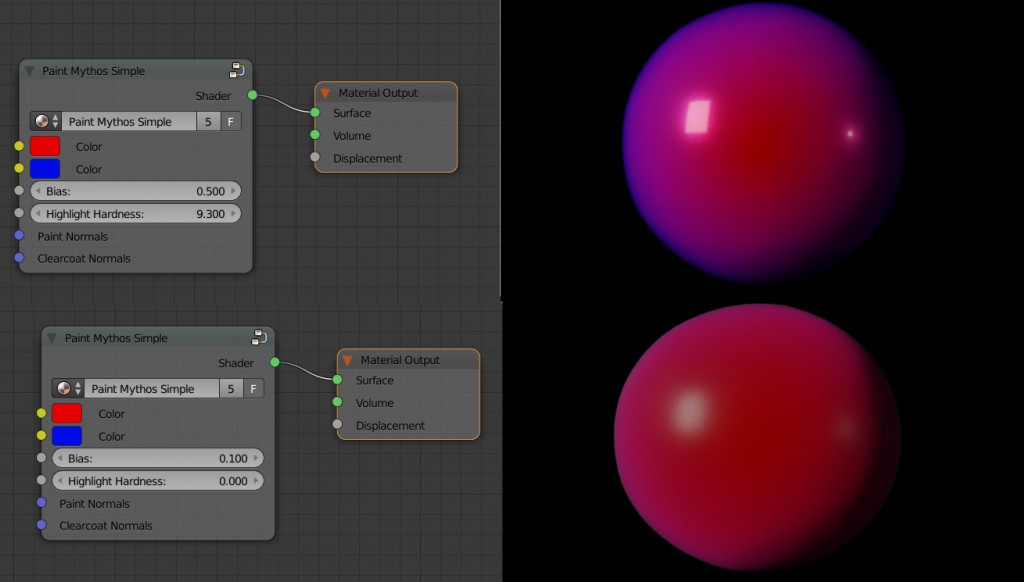Viewport: 1024px width, 582px height.
Task: Collapse the Paint Mythos Simple node with Bias 0.500
Action: click(29, 71)
